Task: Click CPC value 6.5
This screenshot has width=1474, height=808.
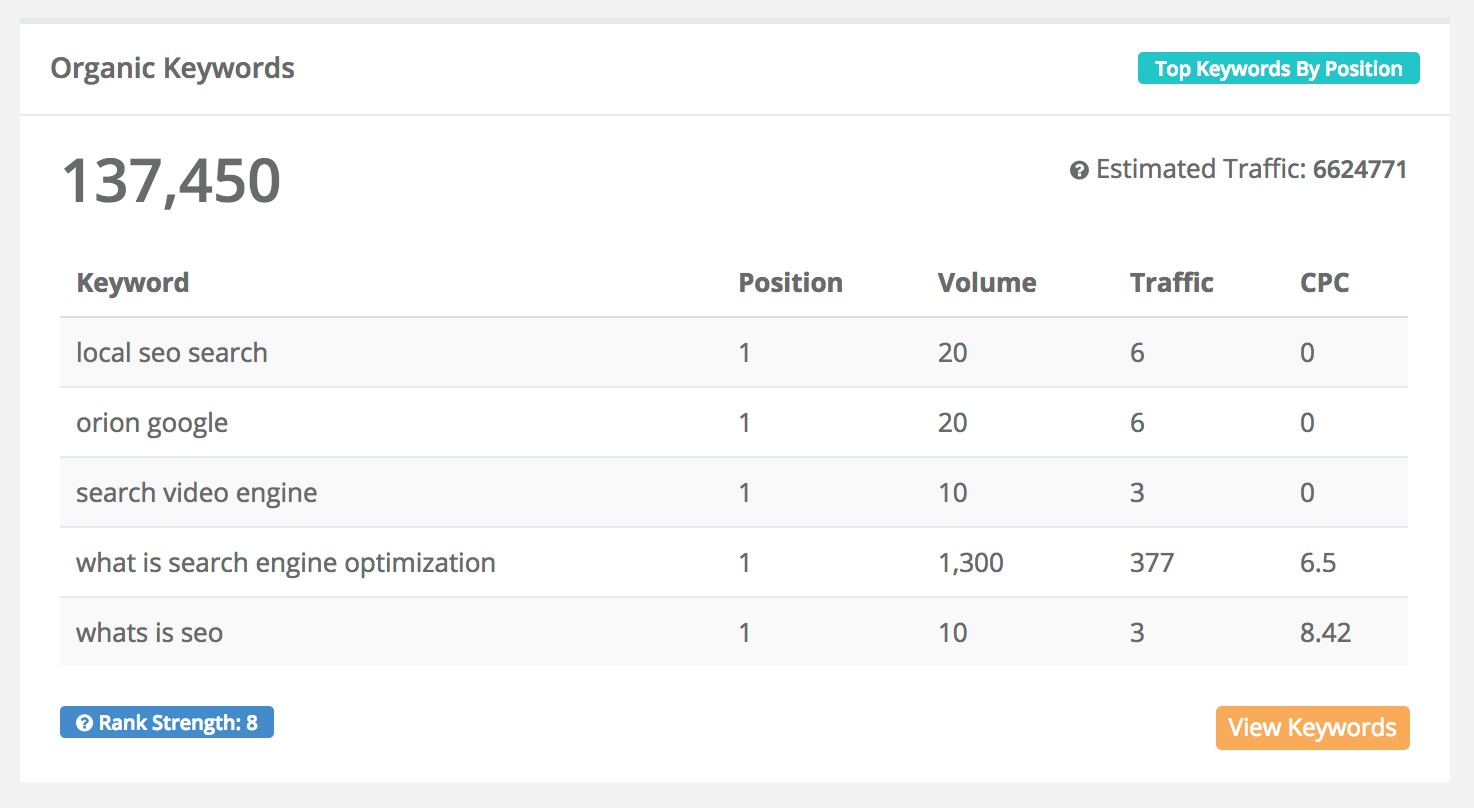Action: [x=1318, y=563]
